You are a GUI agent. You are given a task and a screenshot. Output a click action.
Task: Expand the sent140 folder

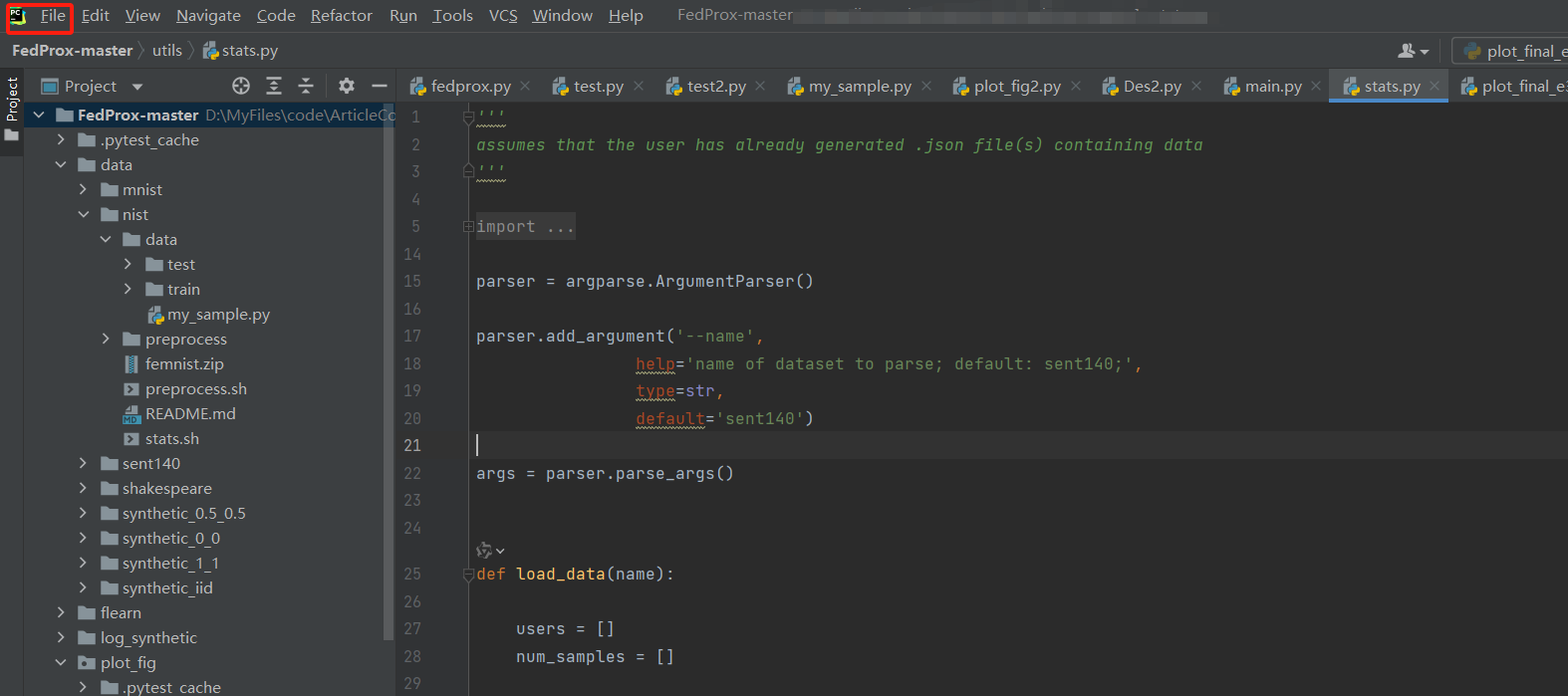pyautogui.click(x=83, y=464)
